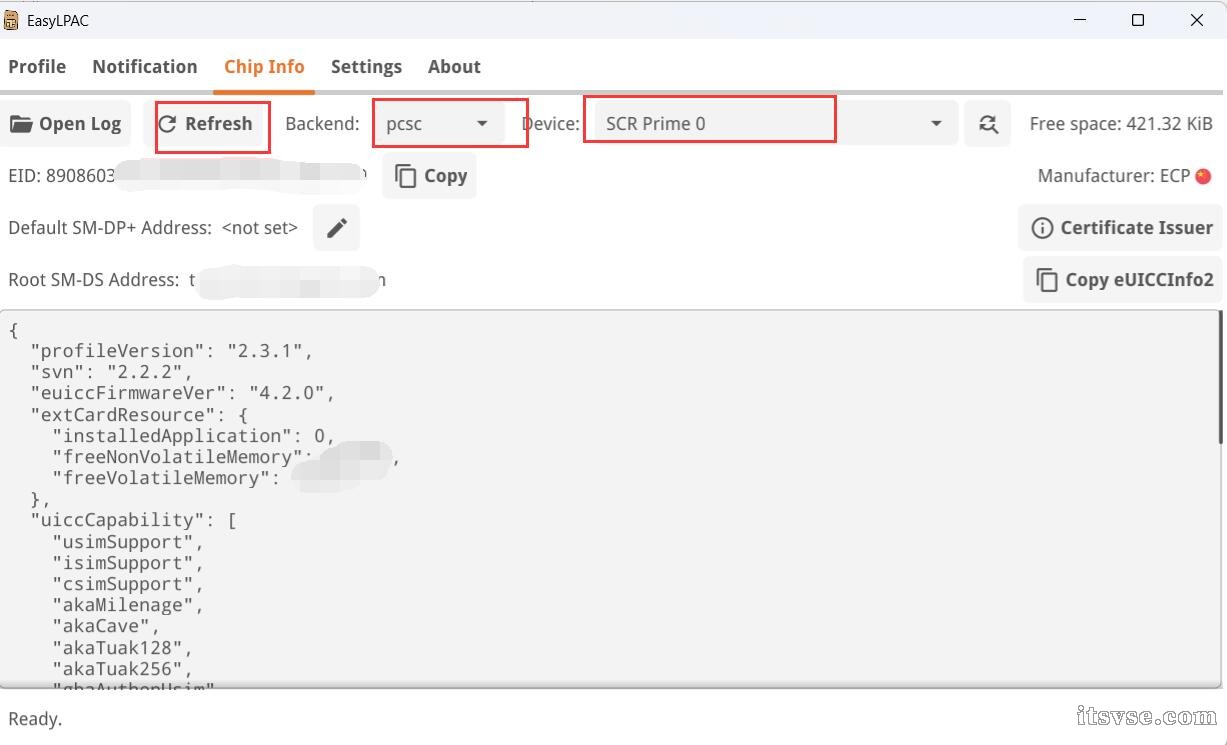
Task: Click the "isimSupport" entry
Action: tap(128, 563)
